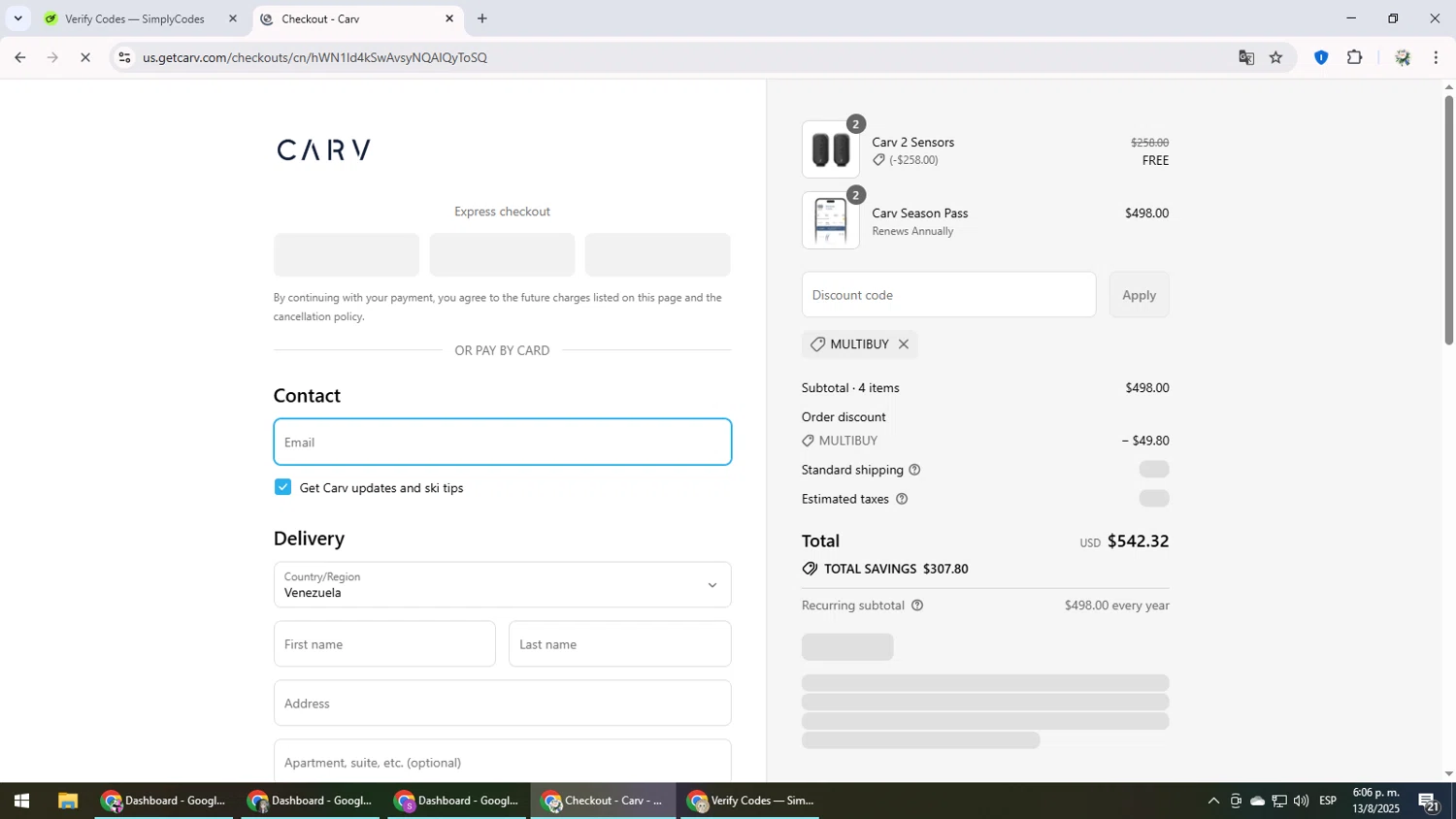The height and width of the screenshot is (819, 1456).
Task: Click the page vertical scrollbar
Action: click(x=1449, y=219)
